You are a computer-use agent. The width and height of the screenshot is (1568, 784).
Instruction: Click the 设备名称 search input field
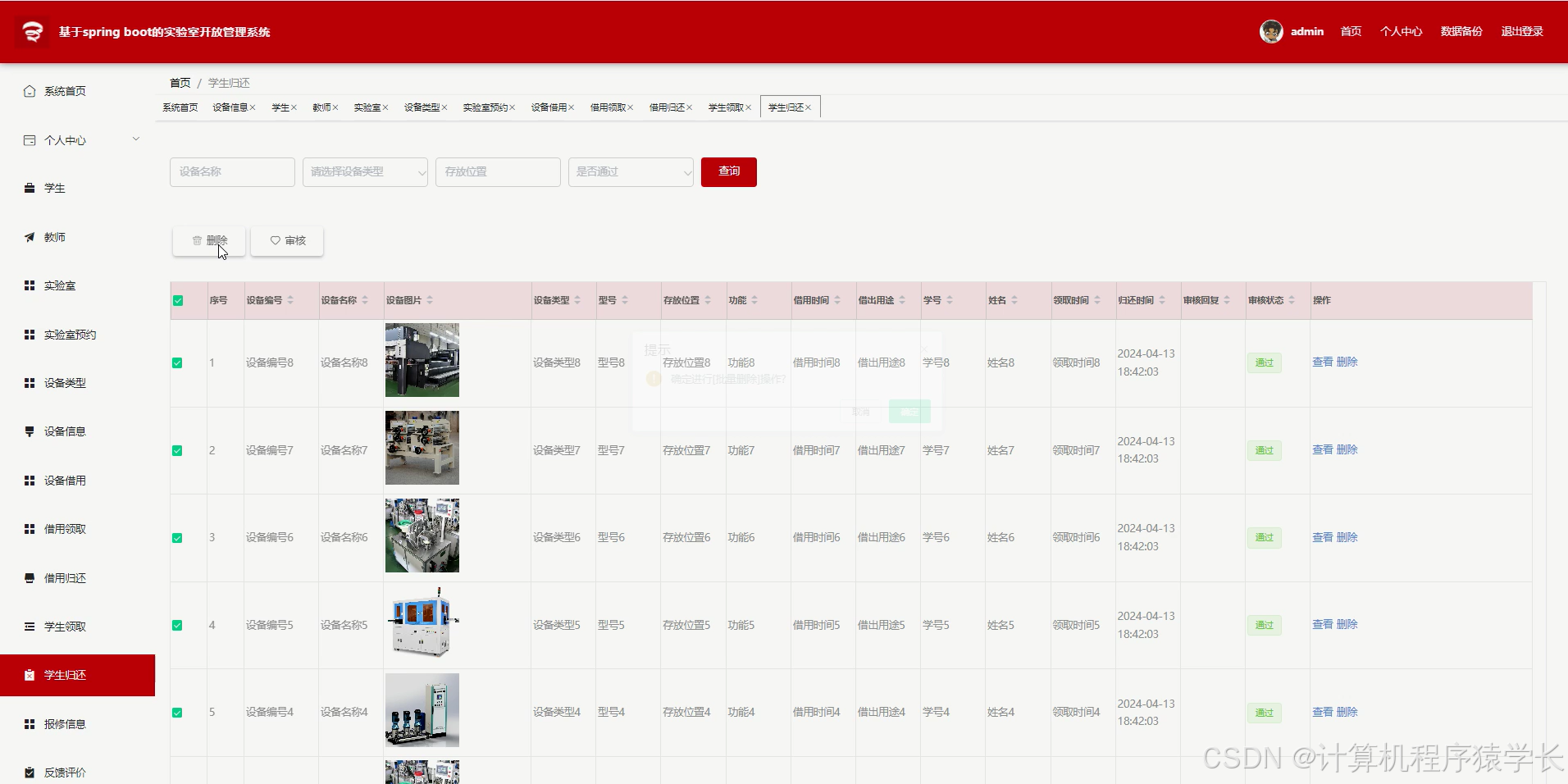[x=232, y=172]
